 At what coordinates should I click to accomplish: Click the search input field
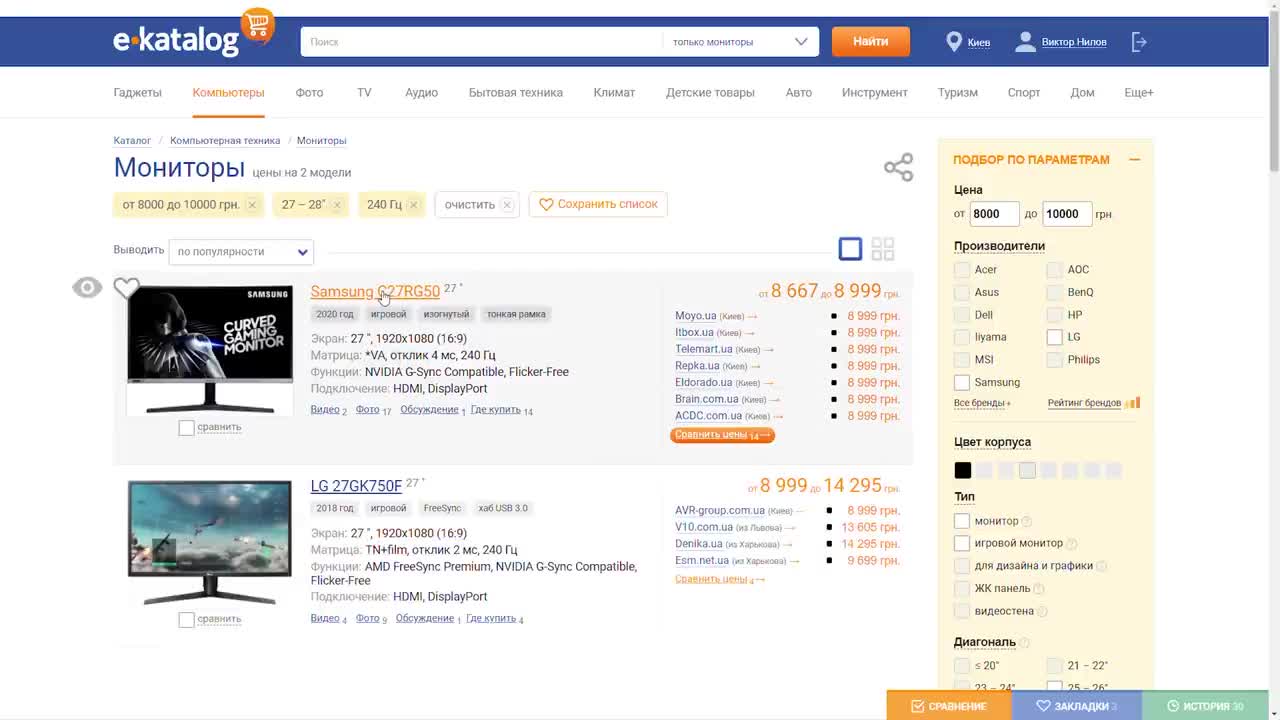[481, 42]
